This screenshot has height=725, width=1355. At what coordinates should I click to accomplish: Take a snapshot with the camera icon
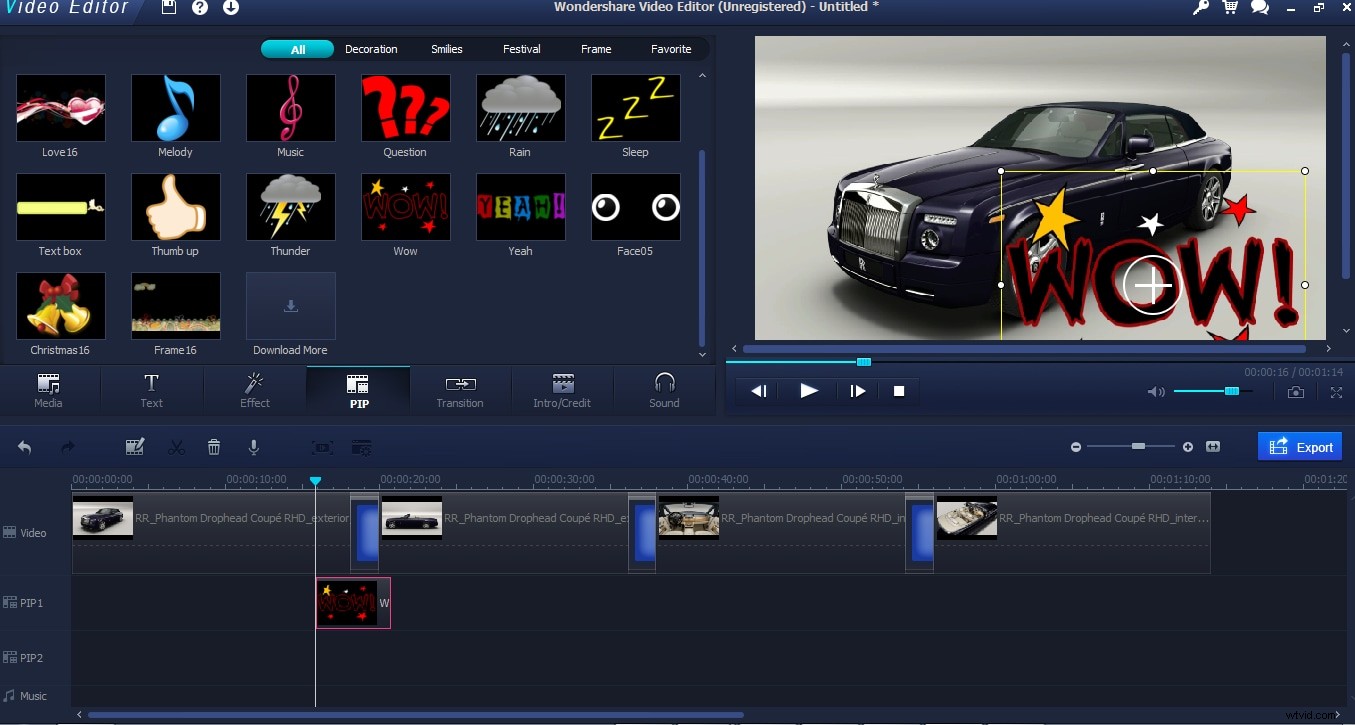coord(1296,392)
